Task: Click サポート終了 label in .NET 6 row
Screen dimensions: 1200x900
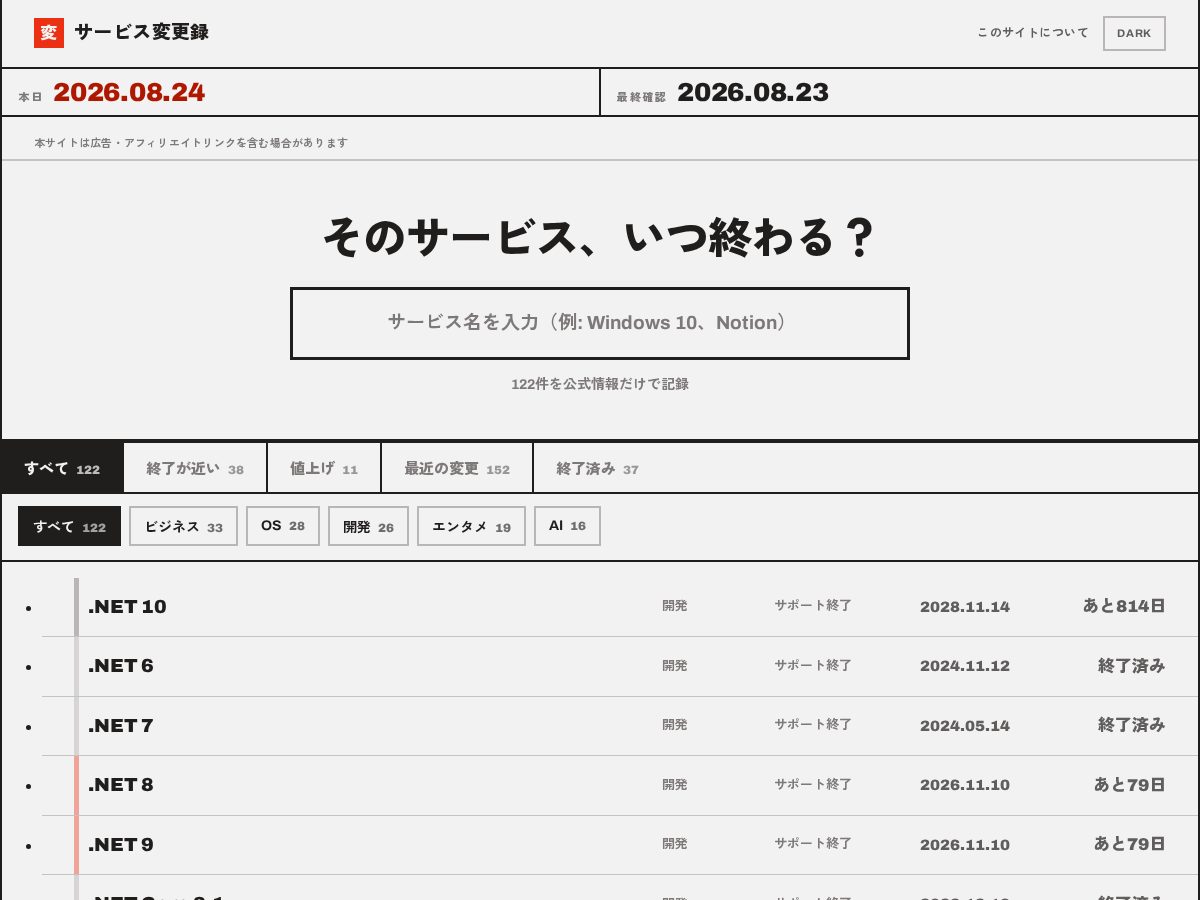Action: [813, 665]
